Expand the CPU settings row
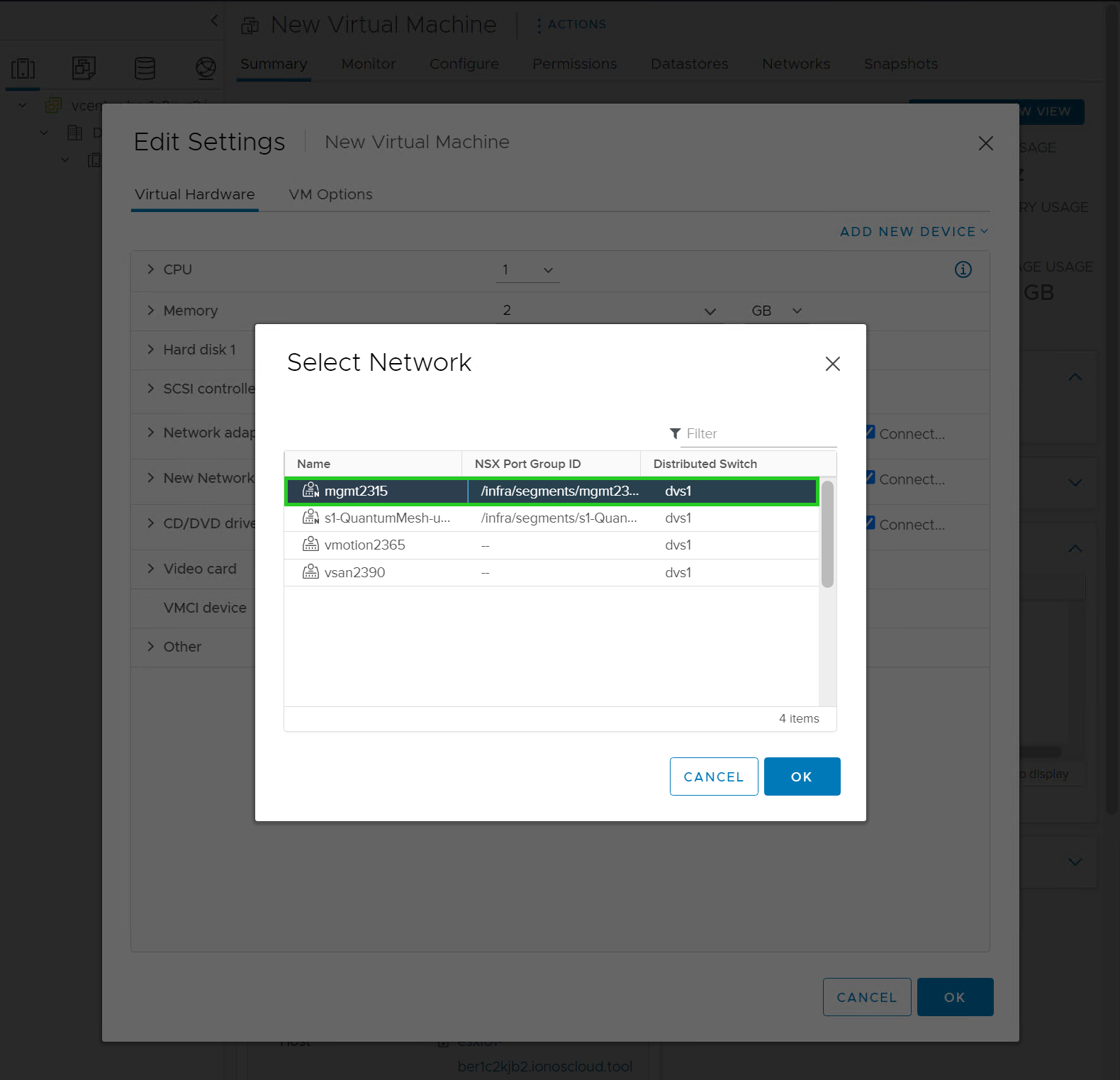1120x1080 pixels. 150,269
